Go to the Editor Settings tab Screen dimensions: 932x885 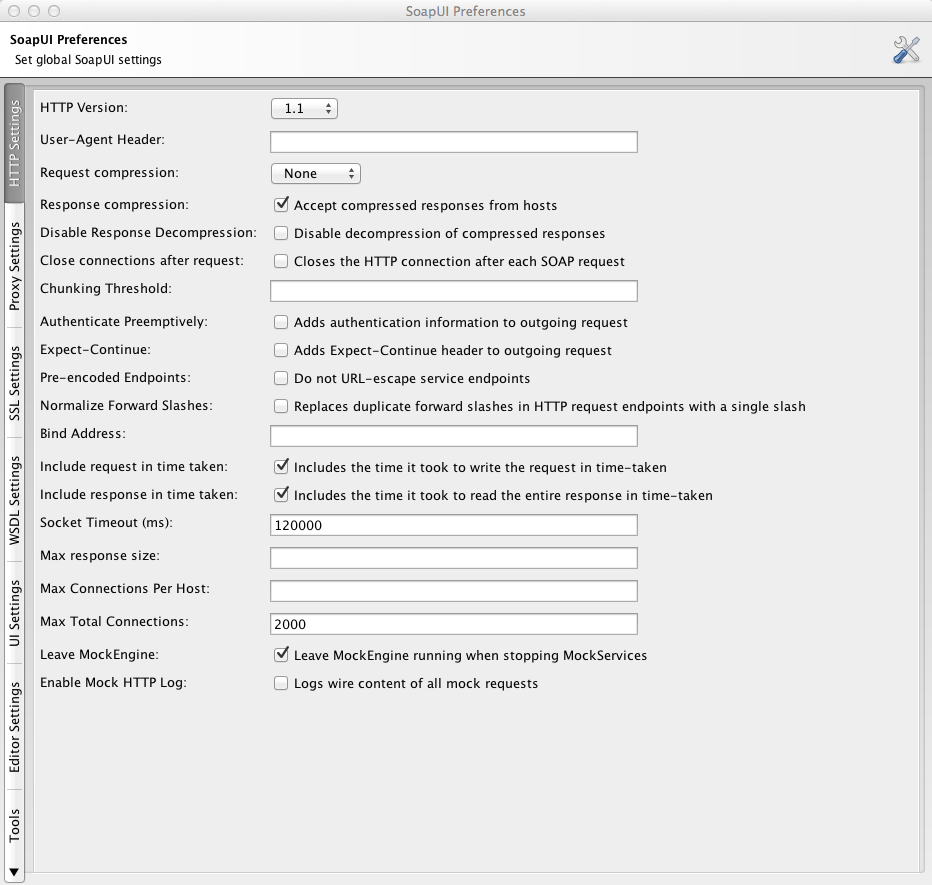(x=15, y=727)
